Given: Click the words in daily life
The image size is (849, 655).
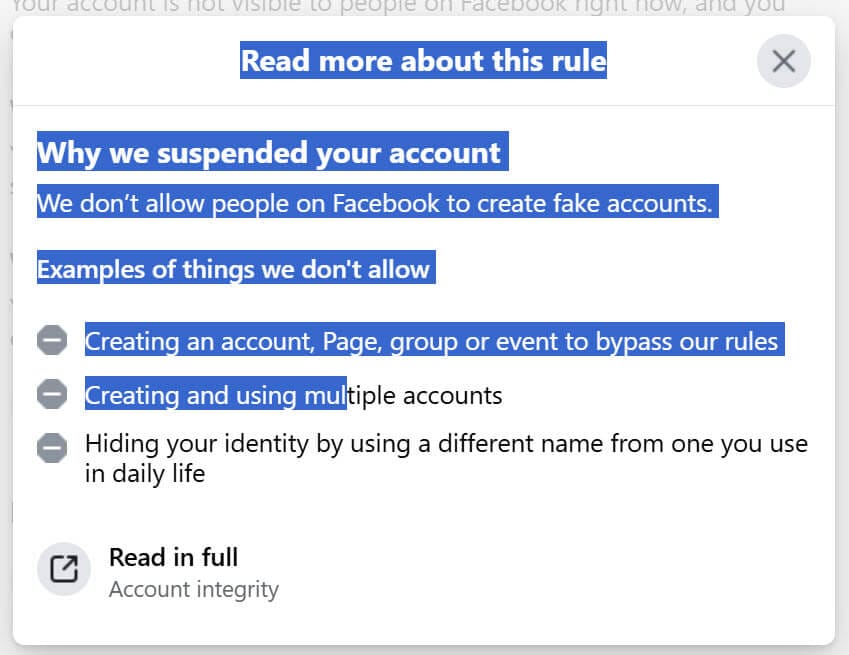Looking at the screenshot, I should (145, 474).
